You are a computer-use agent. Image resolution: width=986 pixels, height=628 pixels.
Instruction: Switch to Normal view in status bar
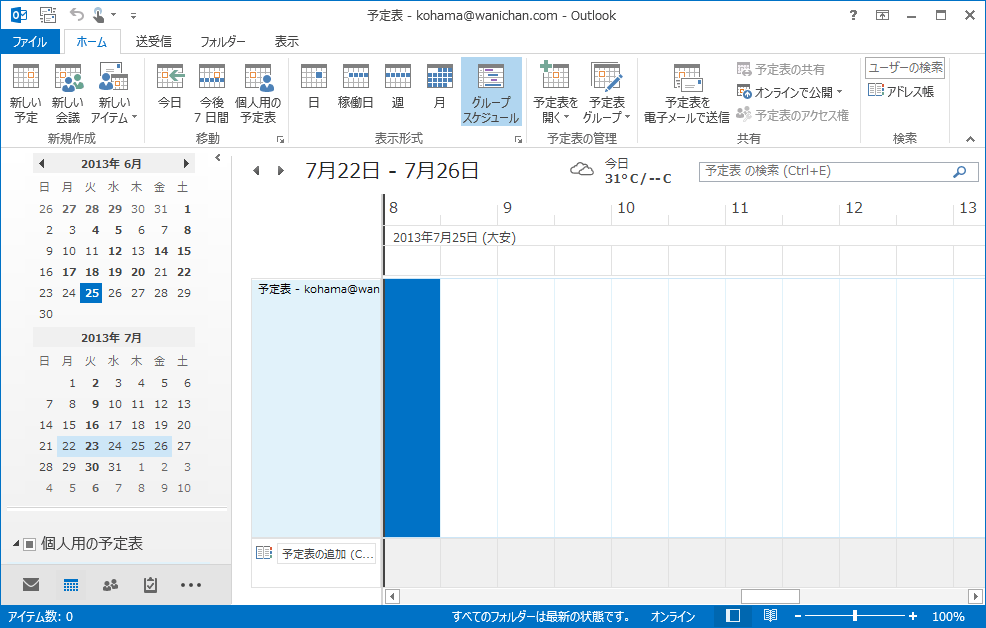coord(733,616)
